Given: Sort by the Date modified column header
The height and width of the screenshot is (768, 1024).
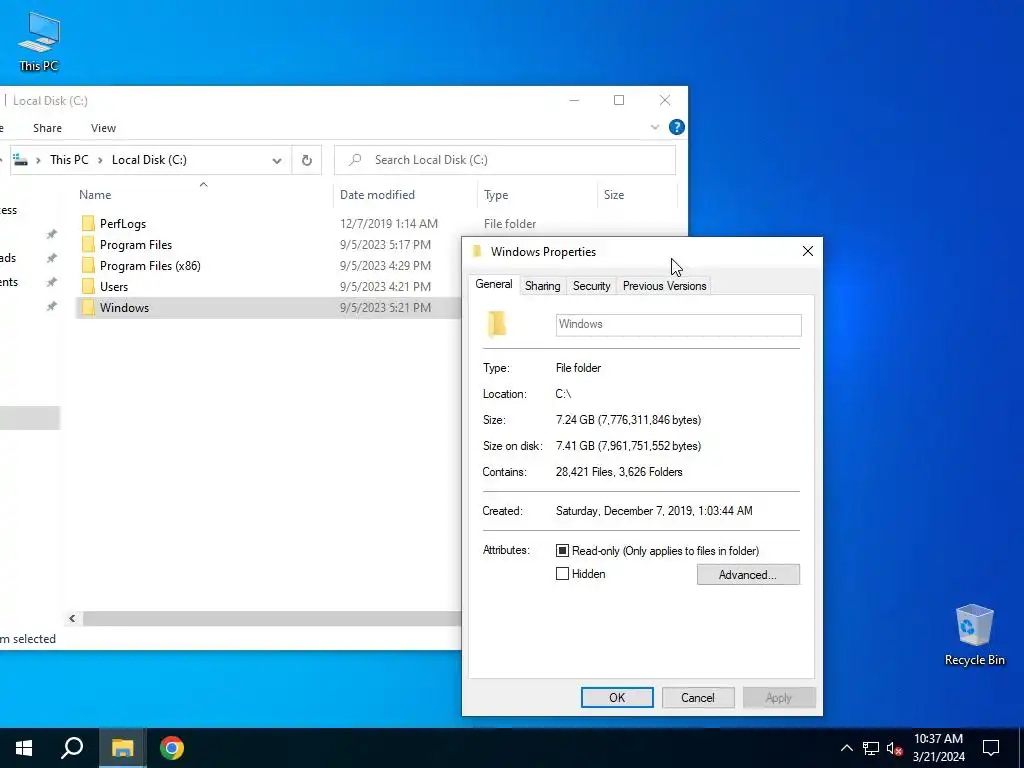Looking at the screenshot, I should click(377, 195).
